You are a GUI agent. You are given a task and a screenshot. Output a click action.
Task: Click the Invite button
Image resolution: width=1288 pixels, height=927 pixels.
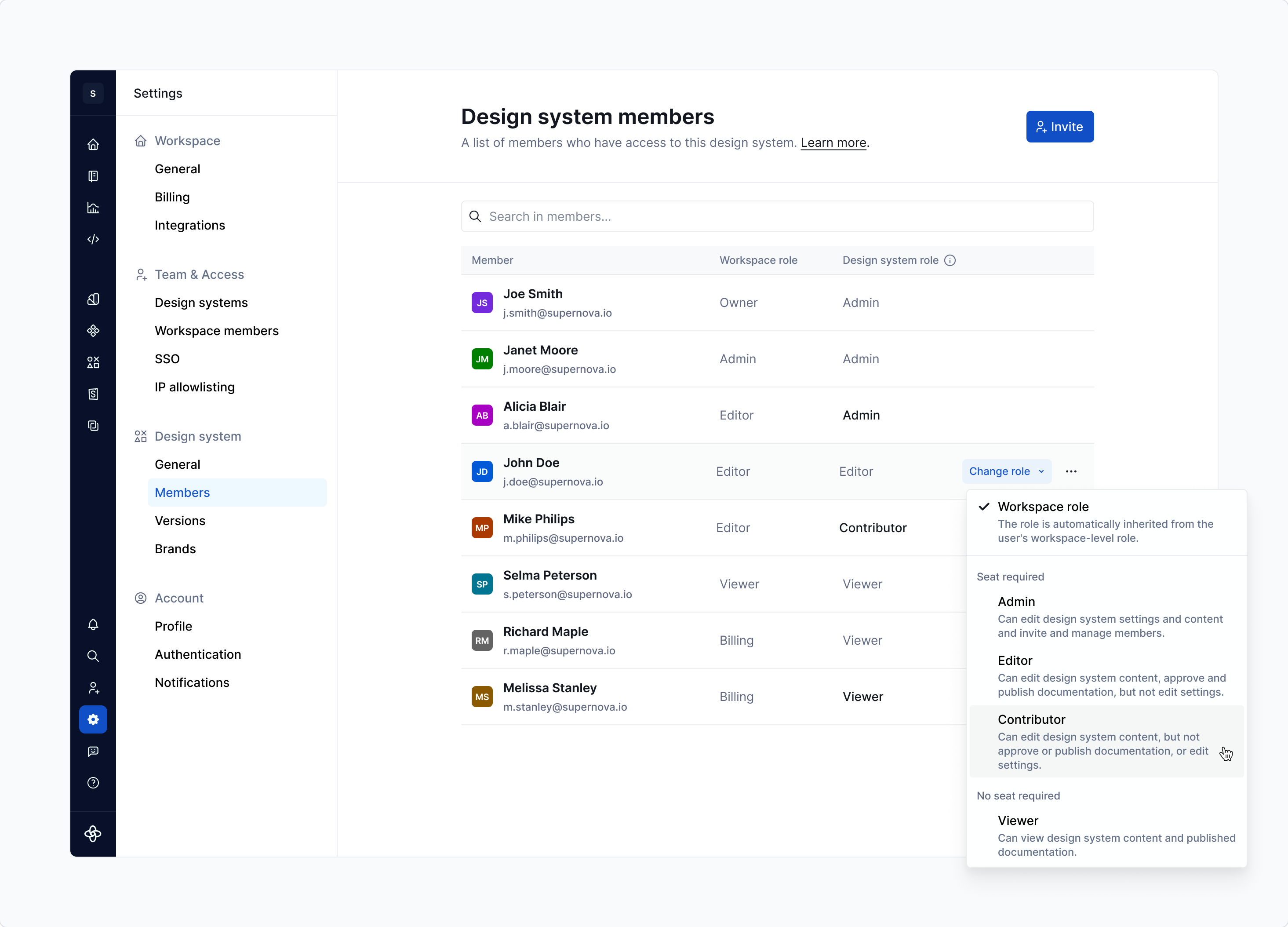[1060, 126]
